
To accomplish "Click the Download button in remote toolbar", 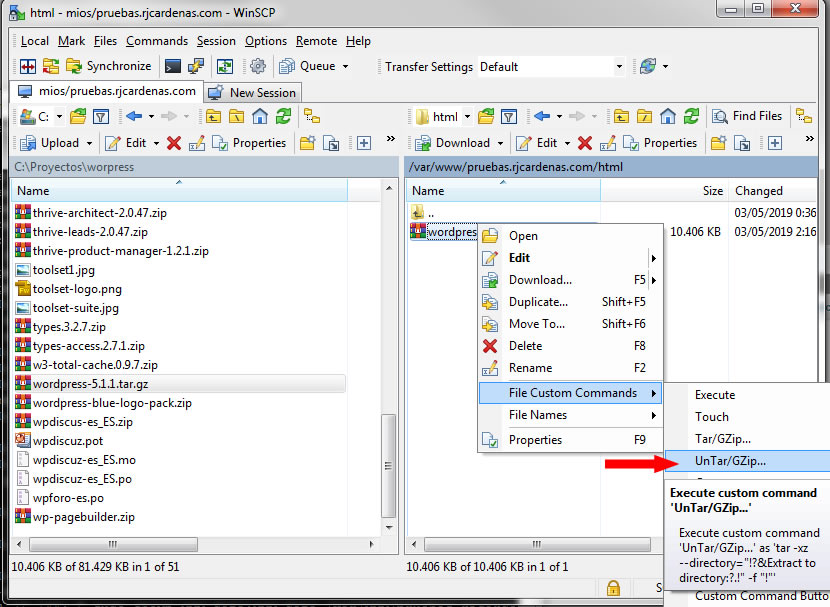I will click(x=453, y=143).
